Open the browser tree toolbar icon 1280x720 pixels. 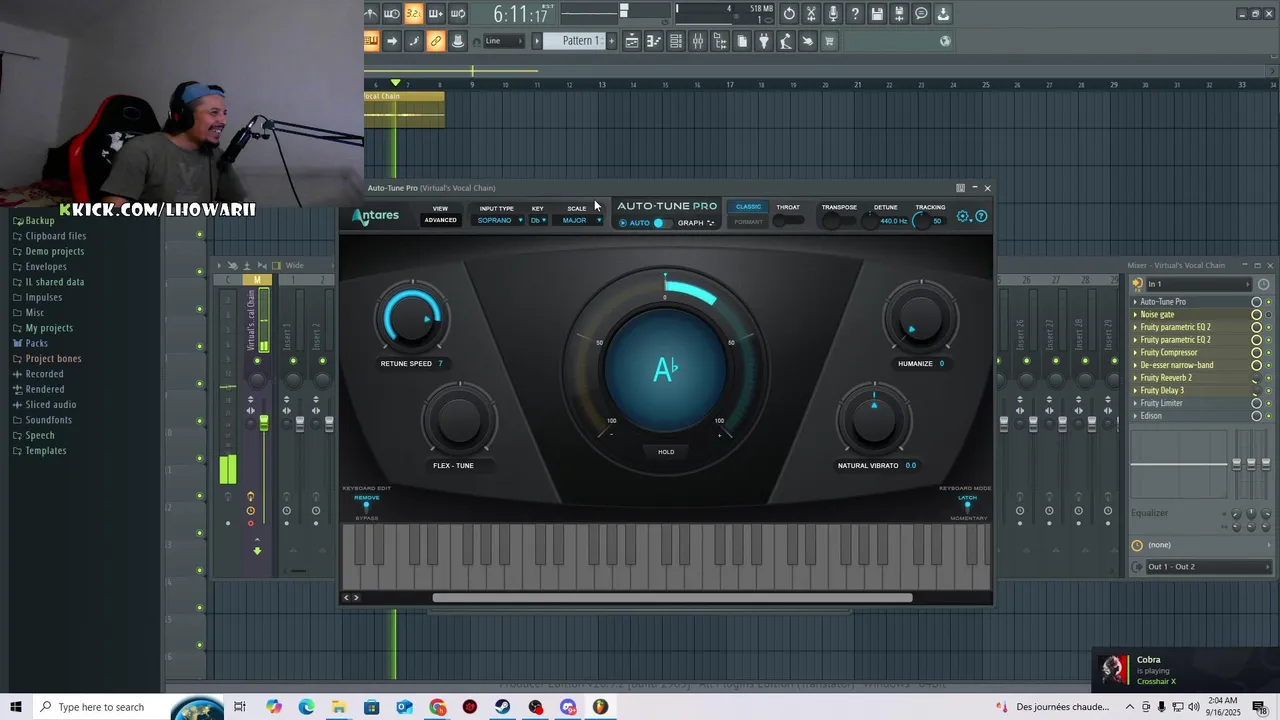(x=720, y=41)
